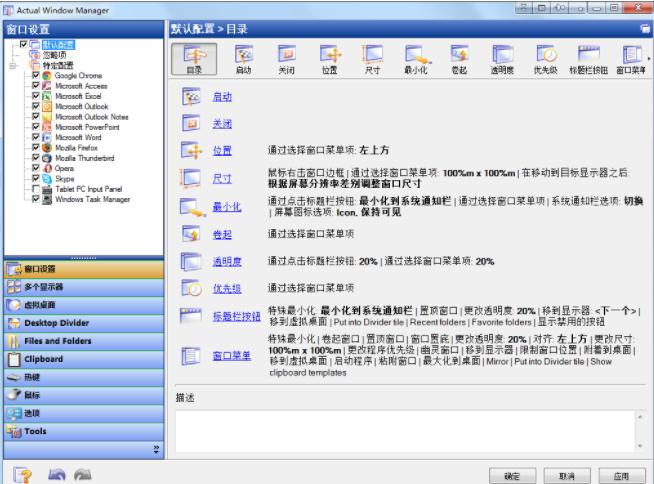Click the icon beside the 透明度 link
This screenshot has width=654, height=484.
pos(191,262)
